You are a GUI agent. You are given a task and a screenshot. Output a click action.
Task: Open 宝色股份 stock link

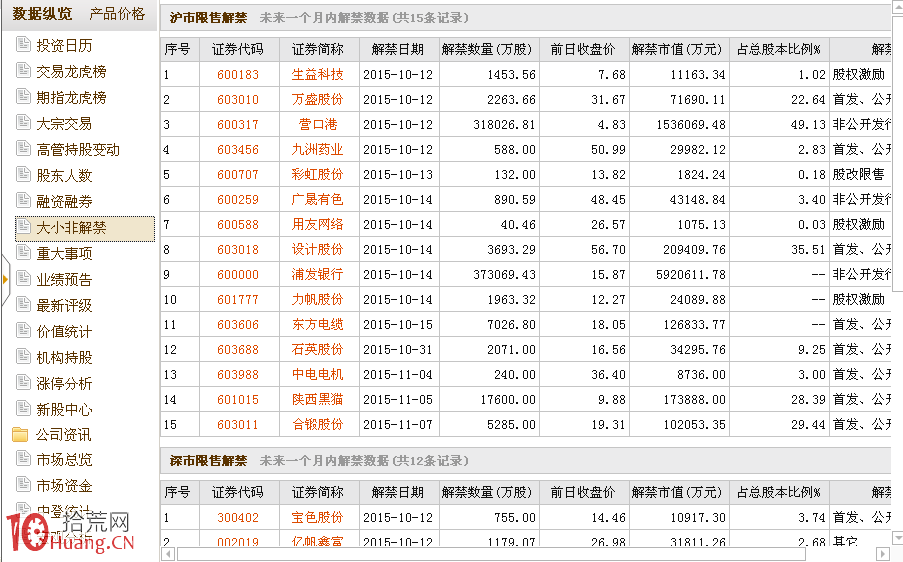tap(317, 517)
